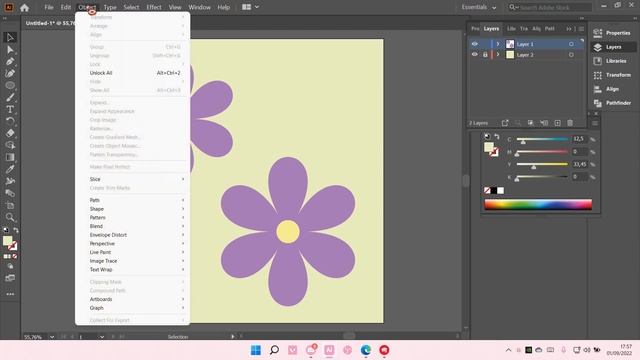640x360 pixels.
Task: Select the Eraser tool
Action: click(x=10, y=133)
